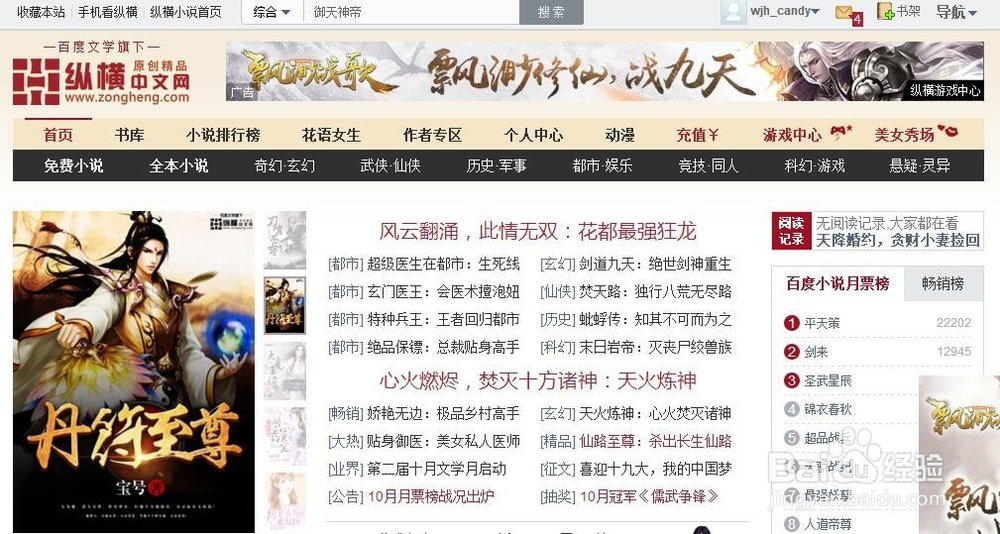Screen dimensions: 1000x534
Task: Click the user avatar icon
Action: point(732,11)
